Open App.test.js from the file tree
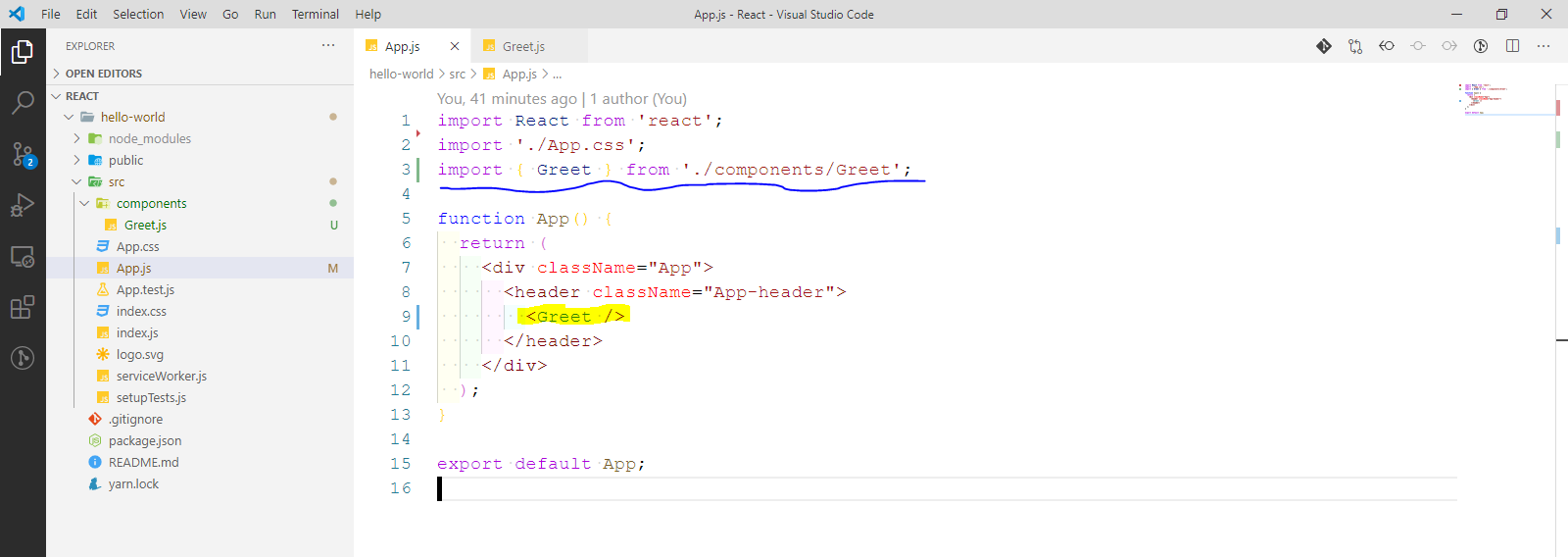Viewport: 1568px width, 557px height. (145, 290)
